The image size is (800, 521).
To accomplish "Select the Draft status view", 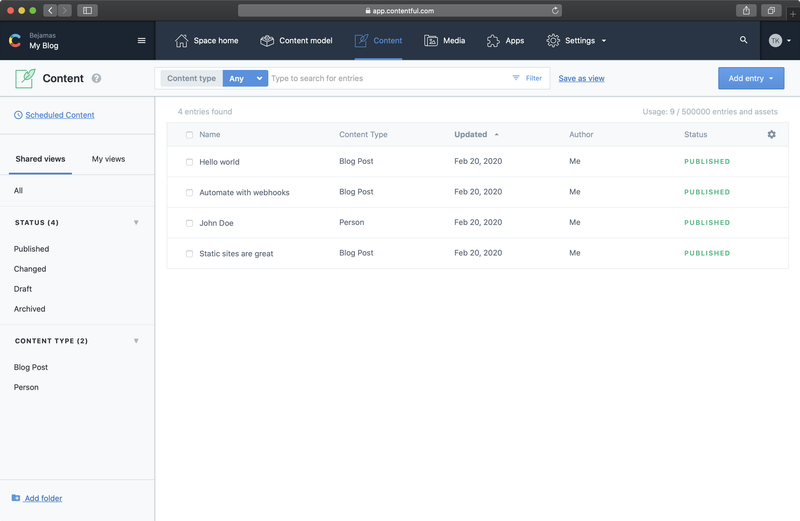I will [23, 288].
